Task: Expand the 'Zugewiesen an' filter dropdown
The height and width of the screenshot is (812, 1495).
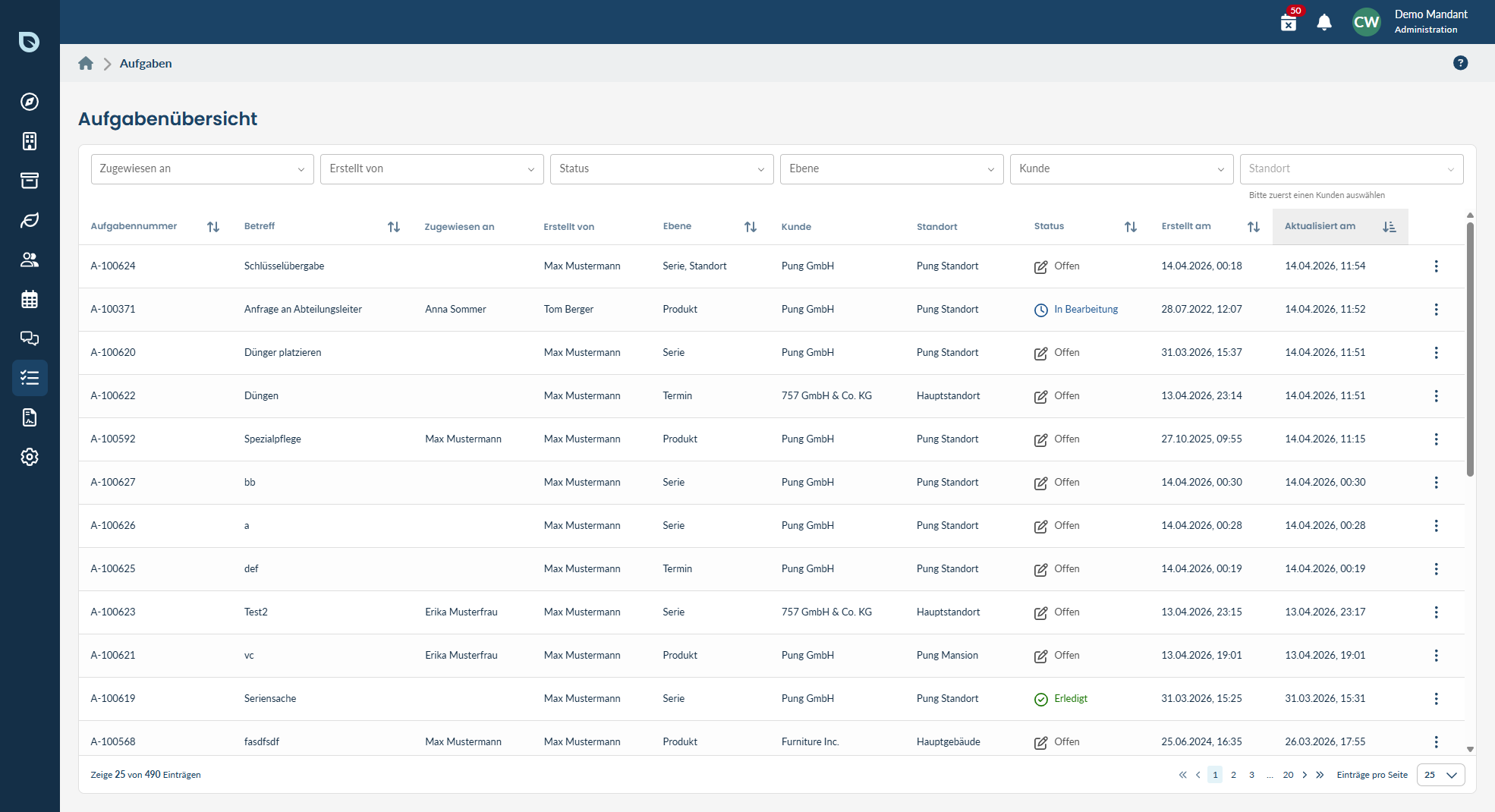Action: (202, 169)
